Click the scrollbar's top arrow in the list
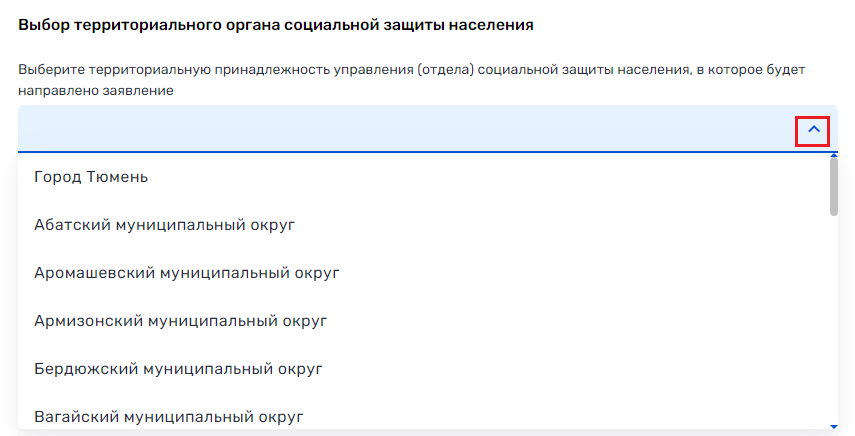 click(834, 155)
